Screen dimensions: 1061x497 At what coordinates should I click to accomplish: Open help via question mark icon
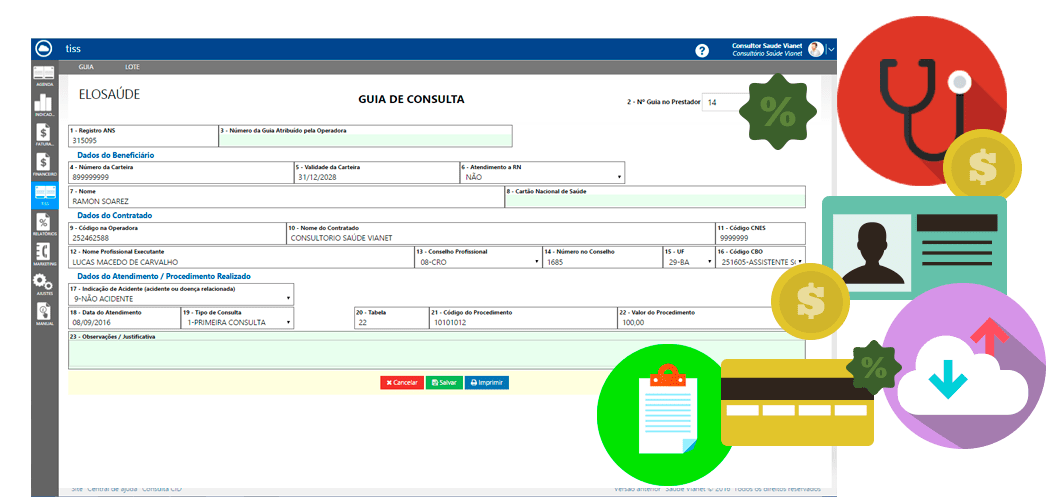pyautogui.click(x=702, y=50)
